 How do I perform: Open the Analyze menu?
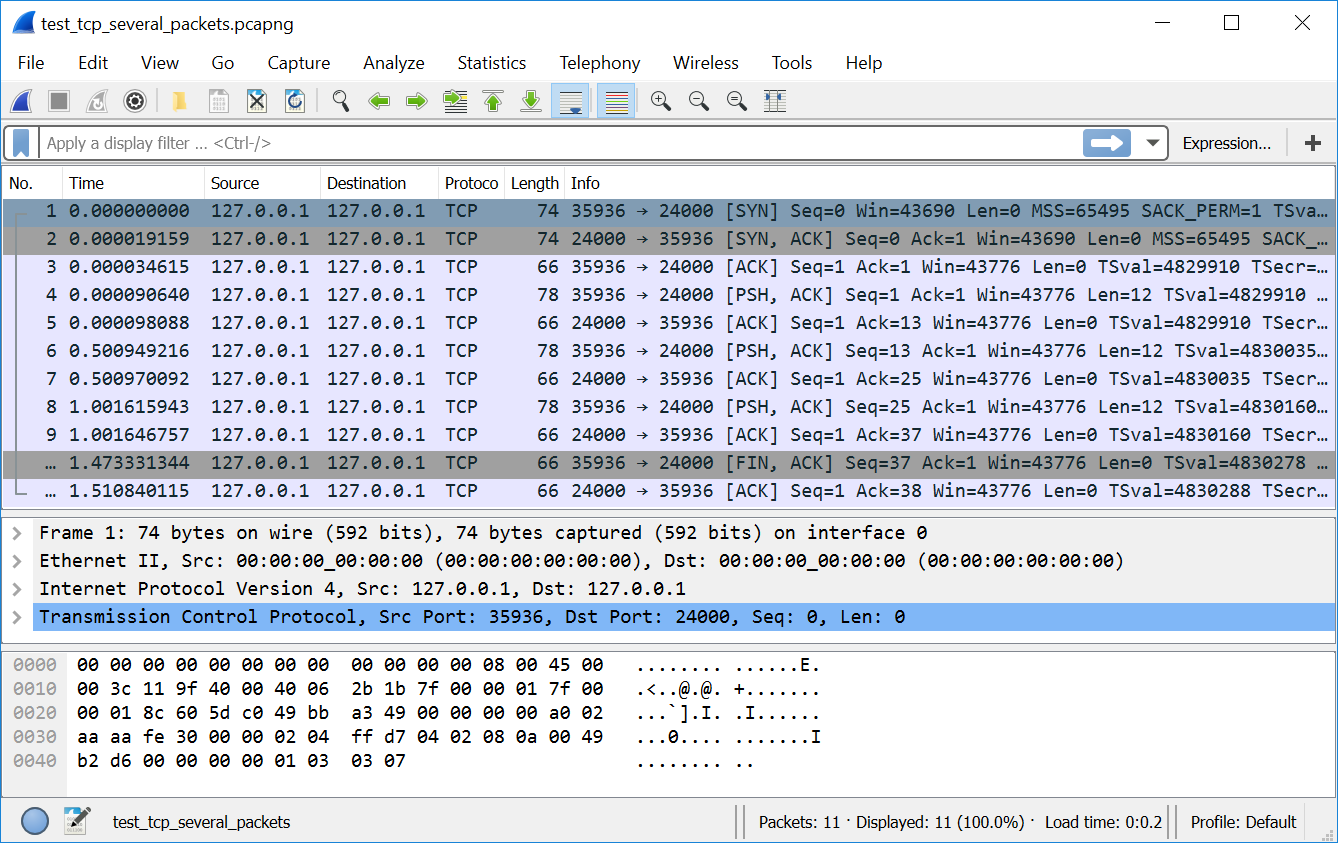(393, 63)
